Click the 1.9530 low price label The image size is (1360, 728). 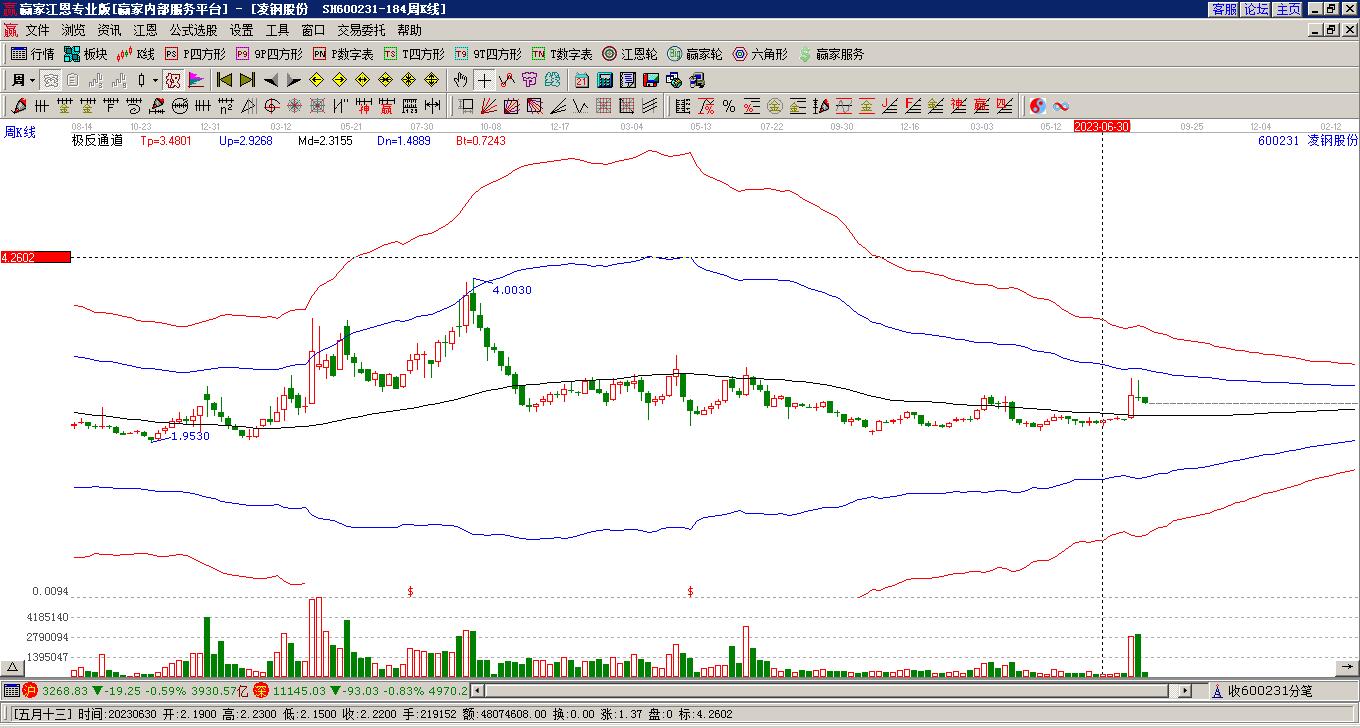click(190, 436)
